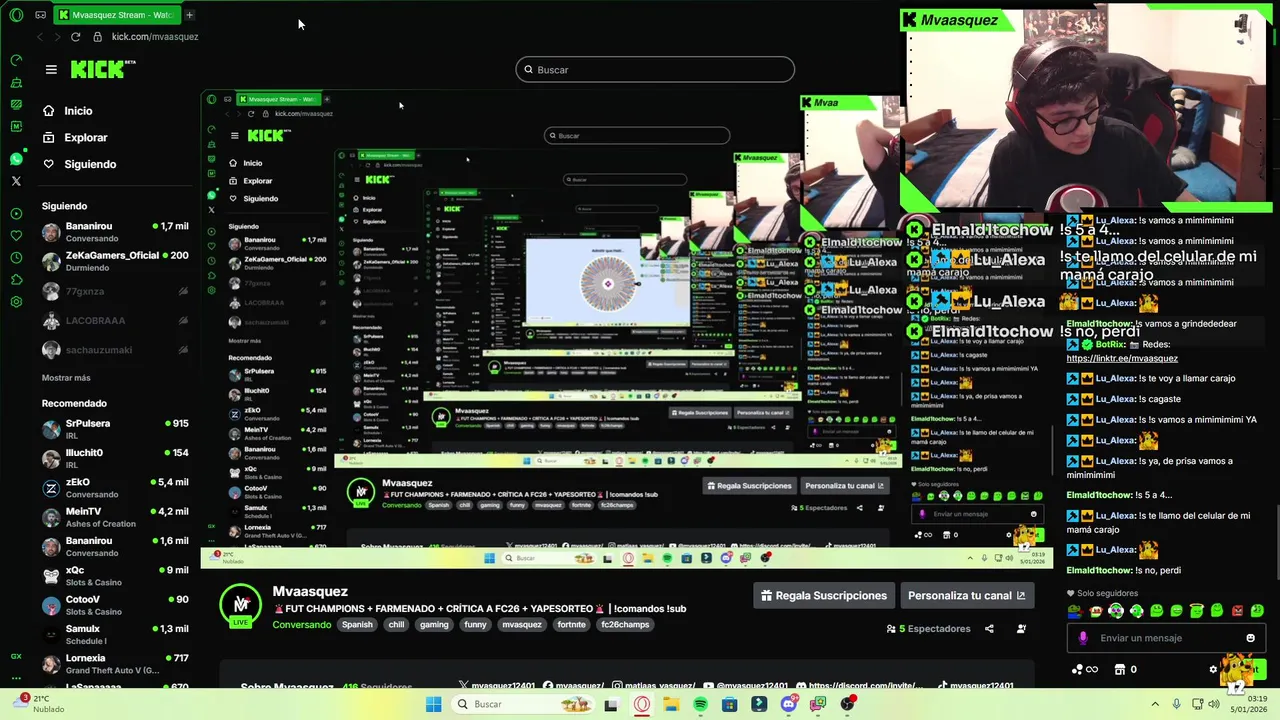Screen dimensions: 1280x720
Task: Open X (Twitter) in the Opera sidebar
Action: [x=16, y=181]
